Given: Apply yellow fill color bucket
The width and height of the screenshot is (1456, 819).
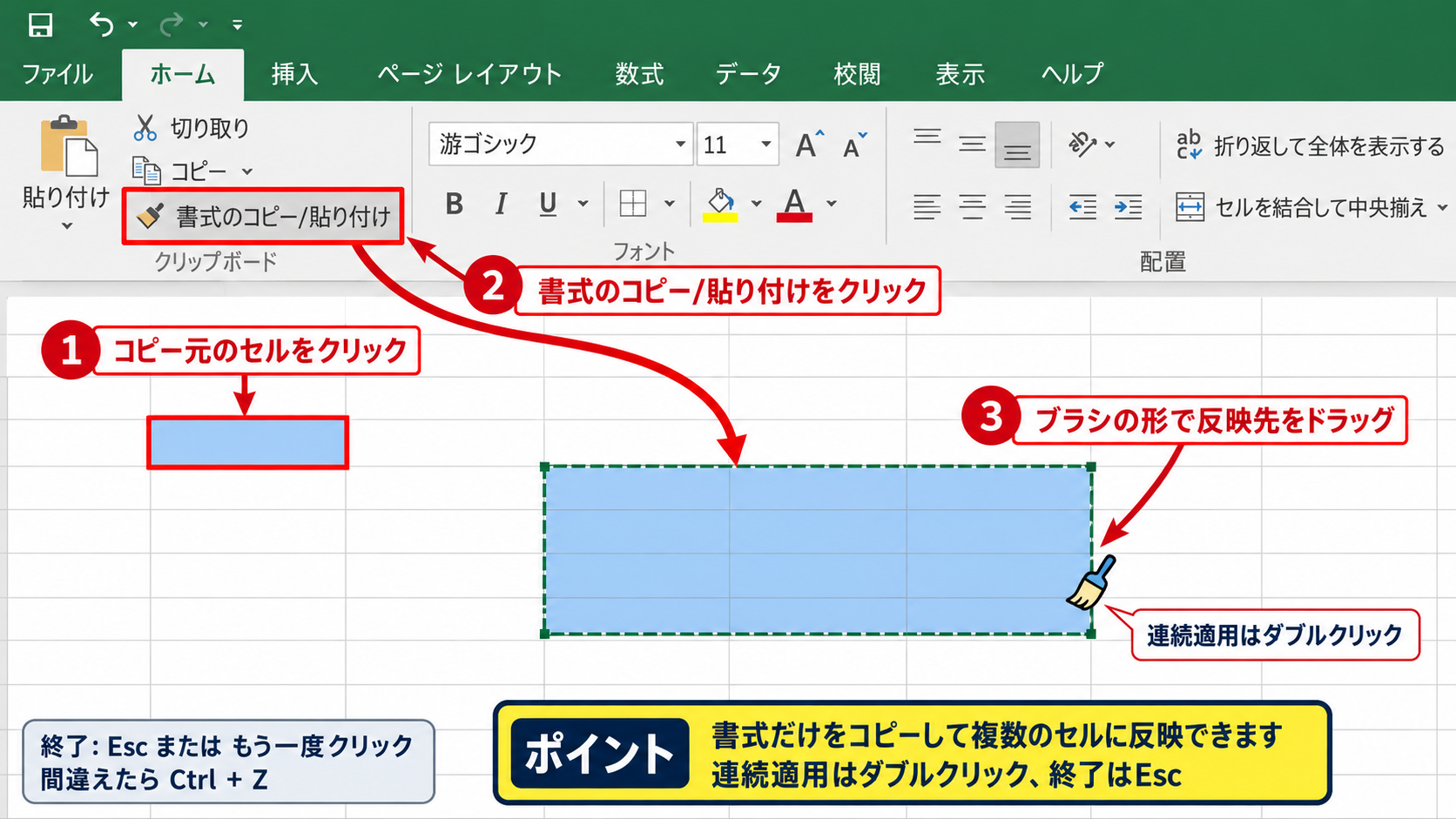Looking at the screenshot, I should 720,205.
